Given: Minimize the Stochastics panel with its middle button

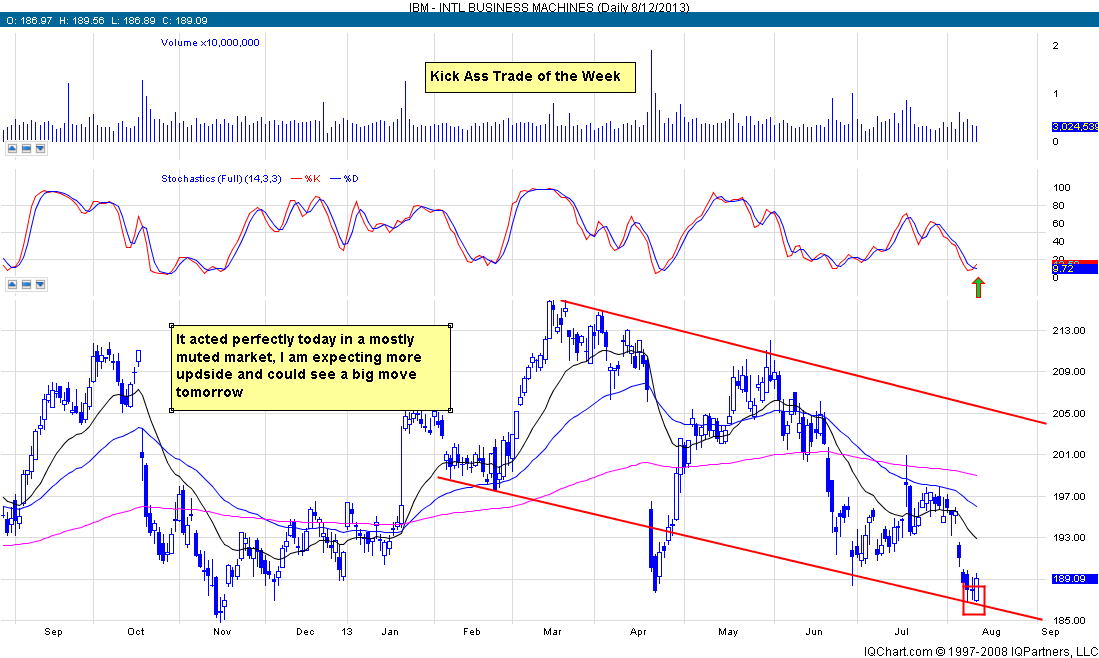Looking at the screenshot, I should [27, 284].
